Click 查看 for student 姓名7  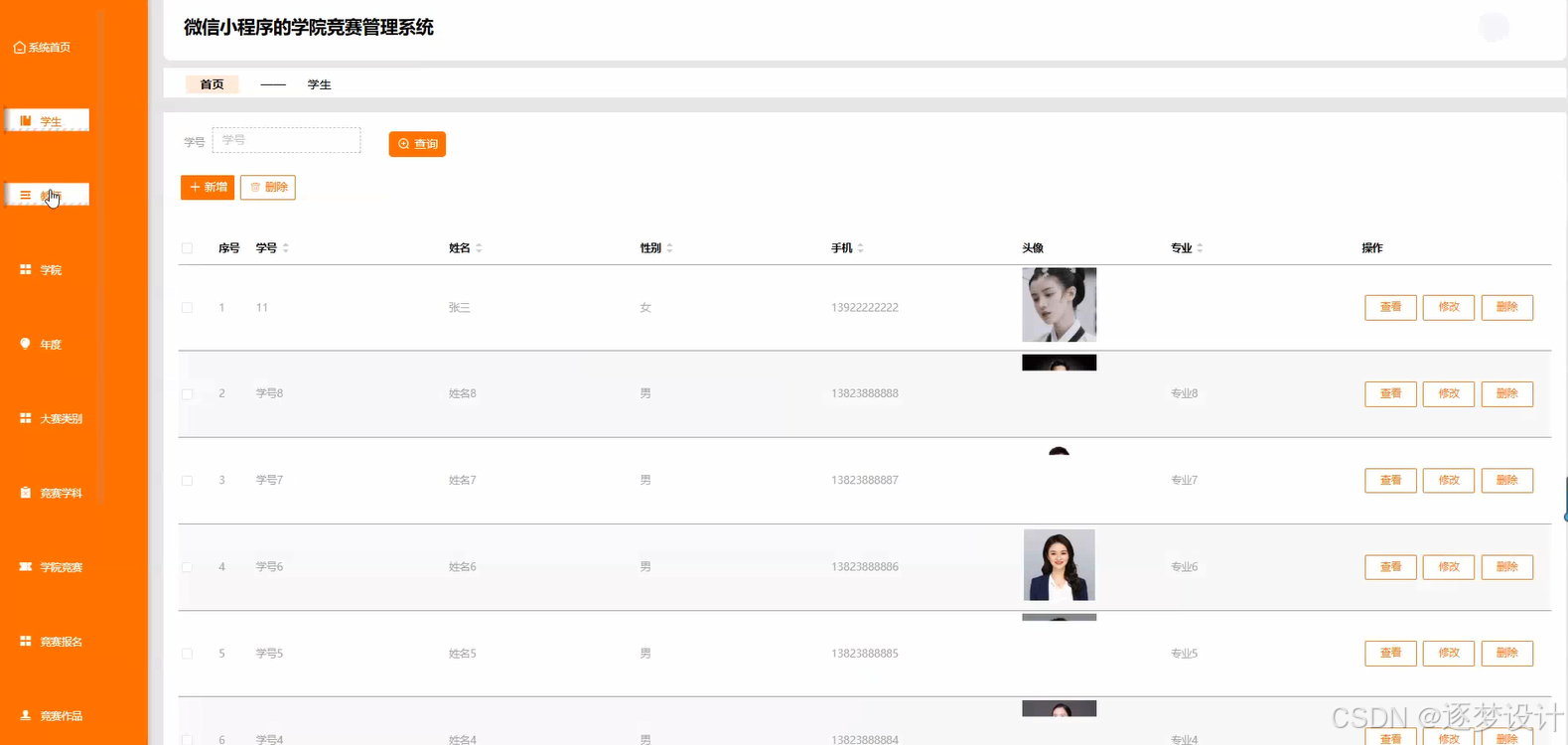click(x=1390, y=480)
